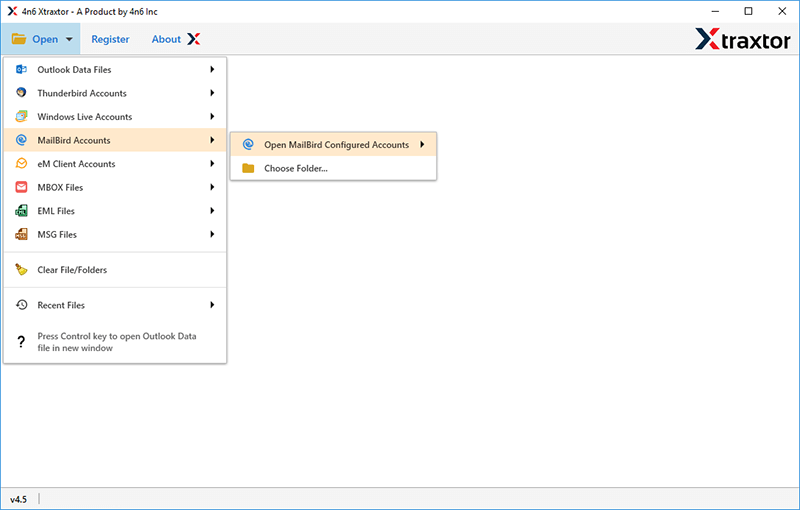The image size is (800, 510).
Task: Click the Press Control key hint text
Action: (x=117, y=342)
